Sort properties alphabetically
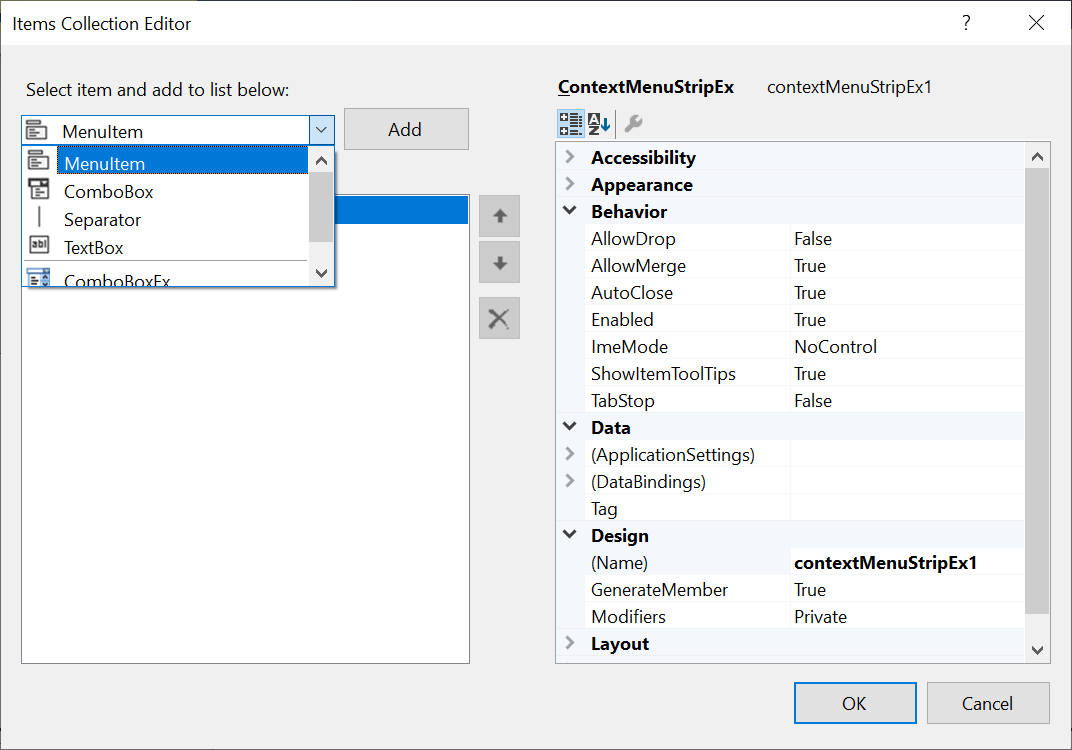The width and height of the screenshot is (1072, 750). [597, 123]
